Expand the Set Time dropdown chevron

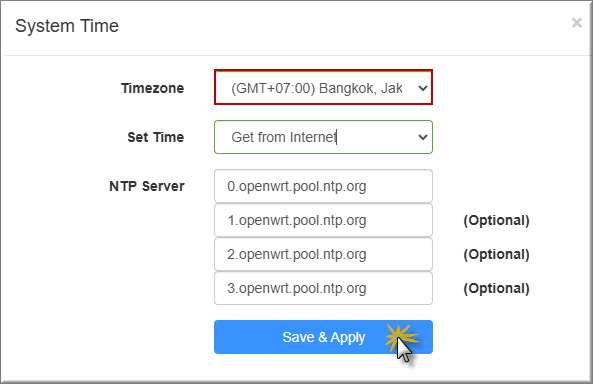(422, 137)
